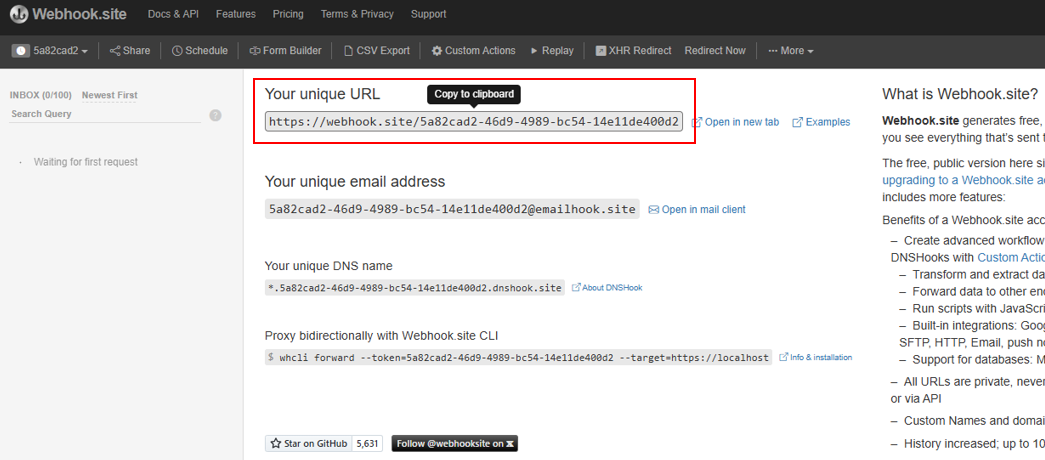Click the whcli forward command
This screenshot has height=460, width=1045.
tap(519, 357)
